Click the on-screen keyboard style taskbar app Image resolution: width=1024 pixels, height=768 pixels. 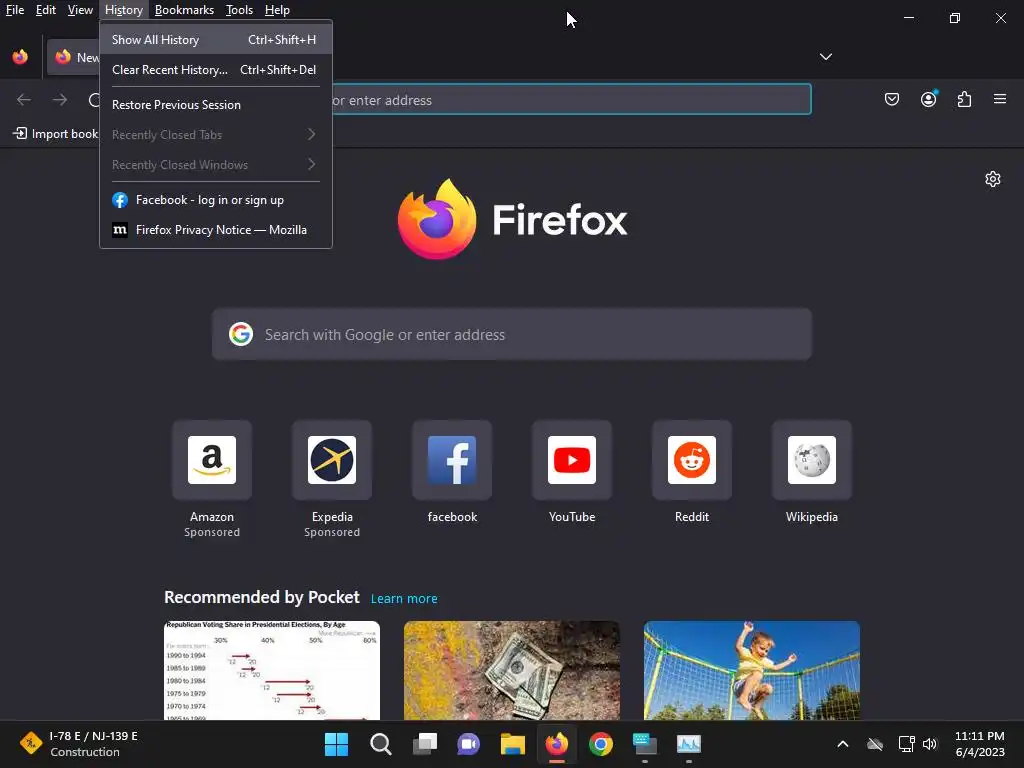point(645,744)
